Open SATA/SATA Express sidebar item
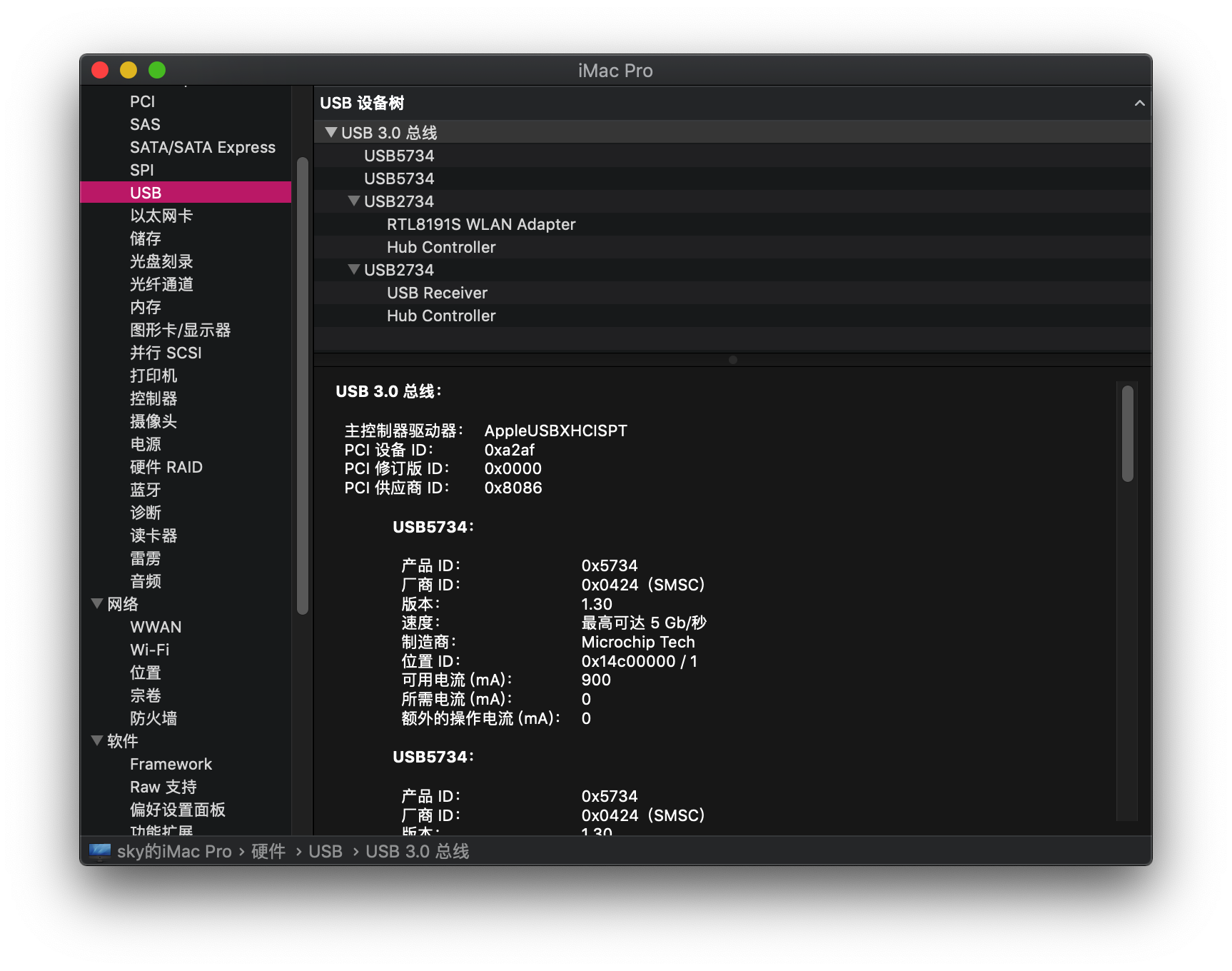Viewport: 1232px width, 971px height. [203, 147]
